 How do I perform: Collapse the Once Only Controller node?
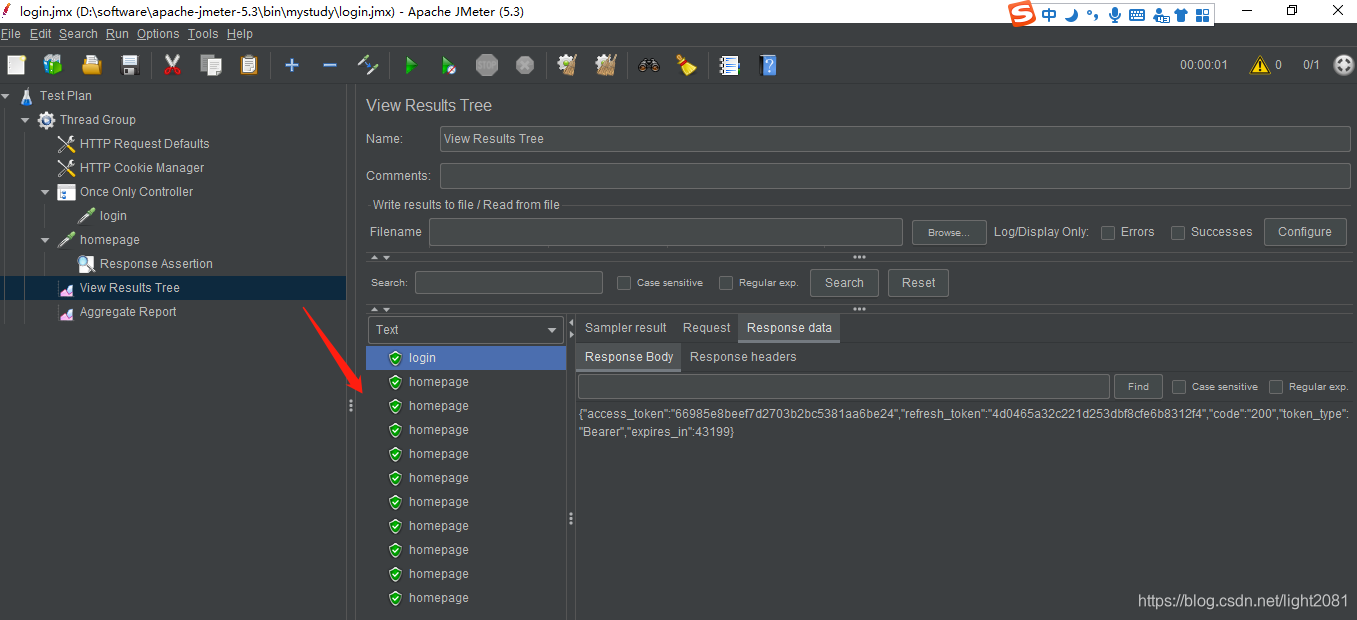click(45, 192)
